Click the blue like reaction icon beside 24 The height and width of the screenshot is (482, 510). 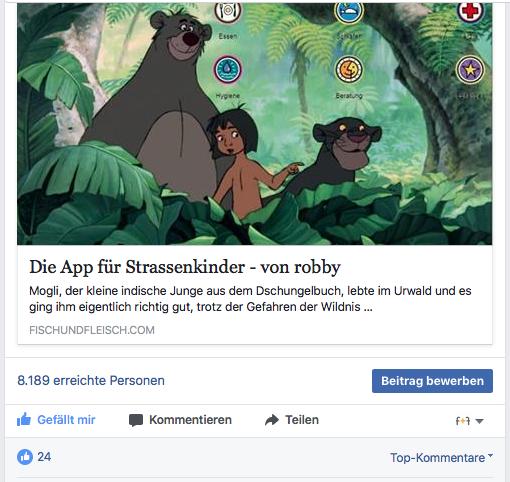coord(25,457)
